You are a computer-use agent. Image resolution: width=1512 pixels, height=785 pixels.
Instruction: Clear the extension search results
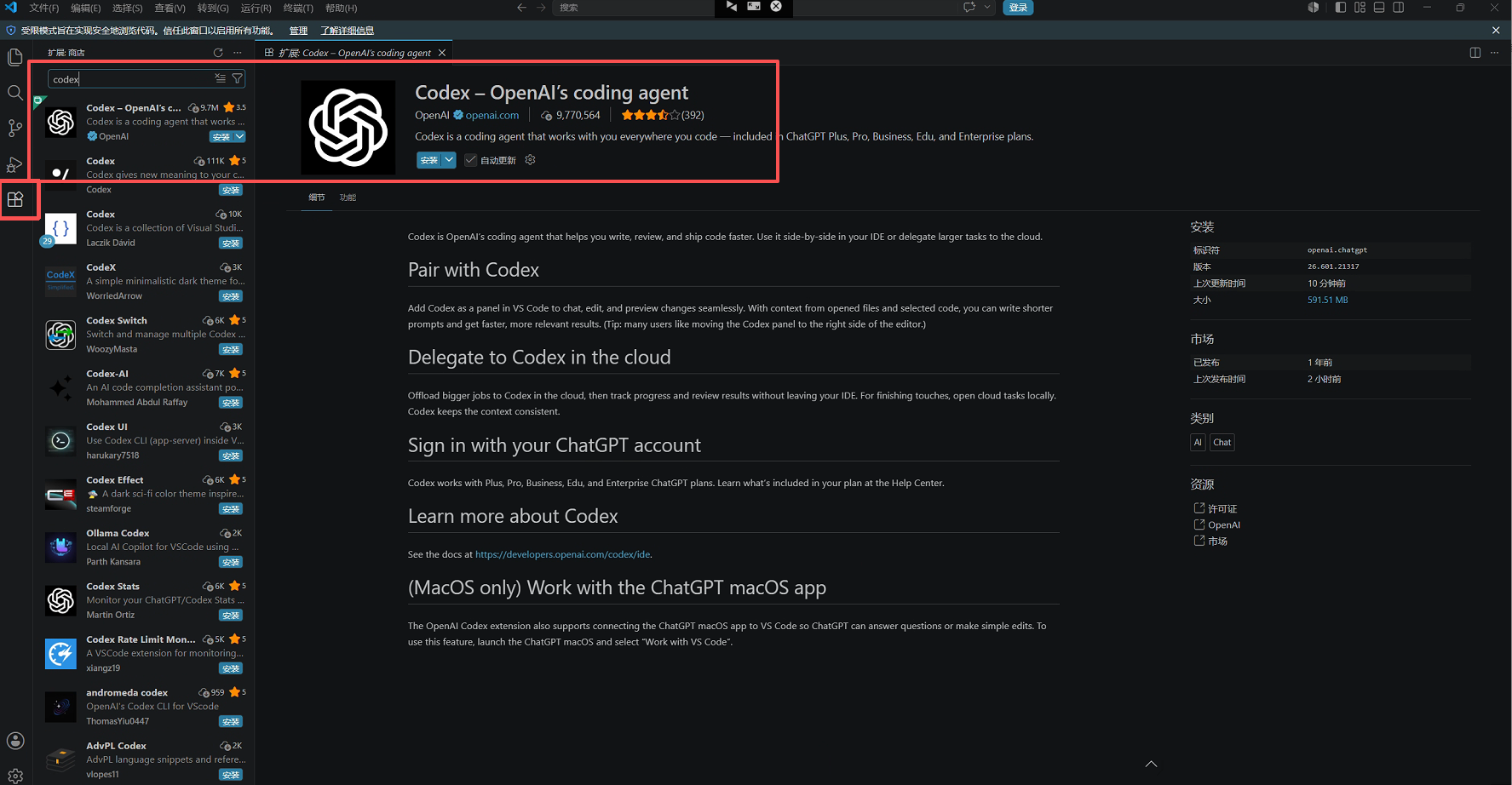(x=221, y=78)
